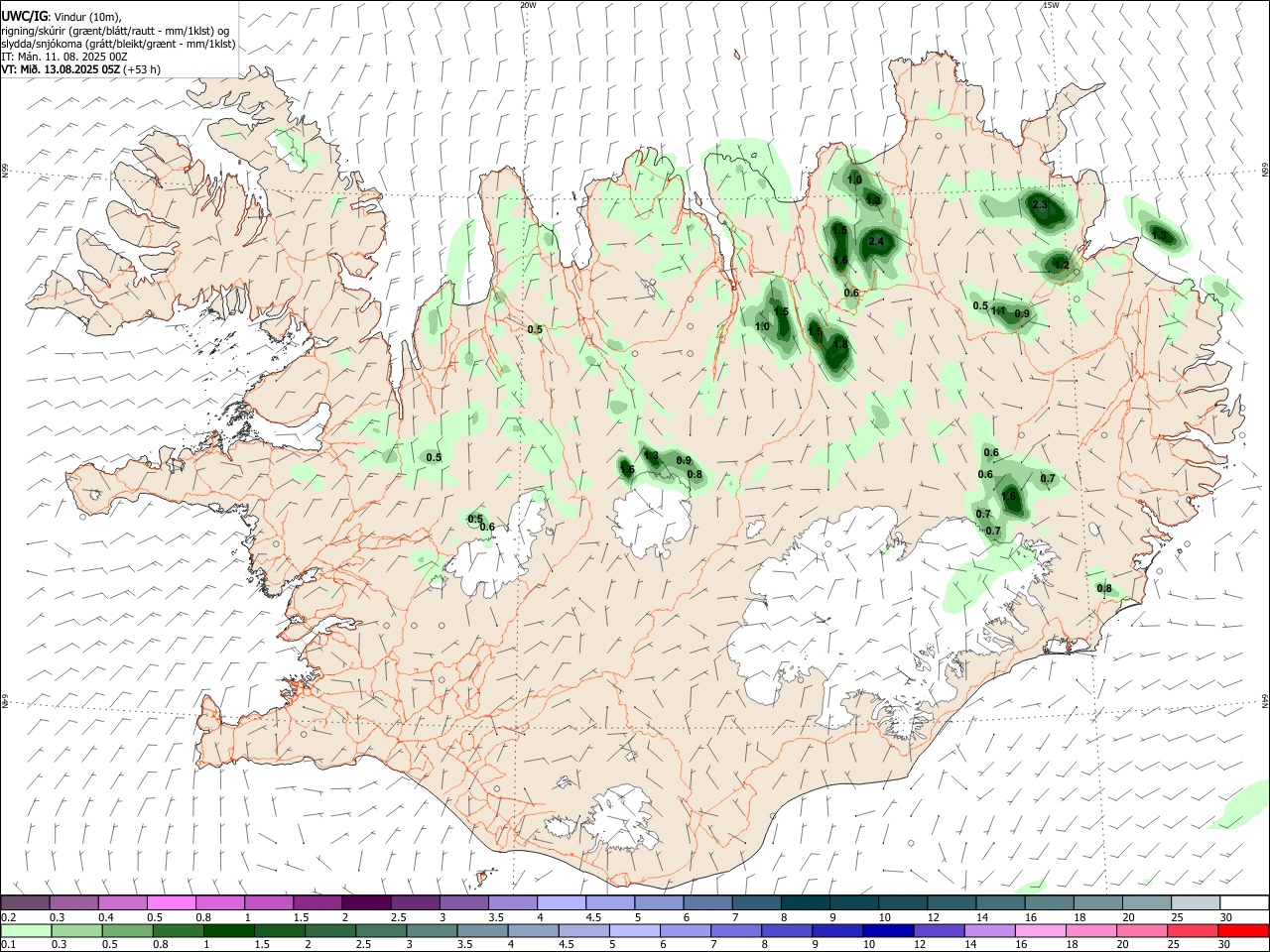Click the 10 mm deep blue swatch in bottom scale

pos(888,930)
